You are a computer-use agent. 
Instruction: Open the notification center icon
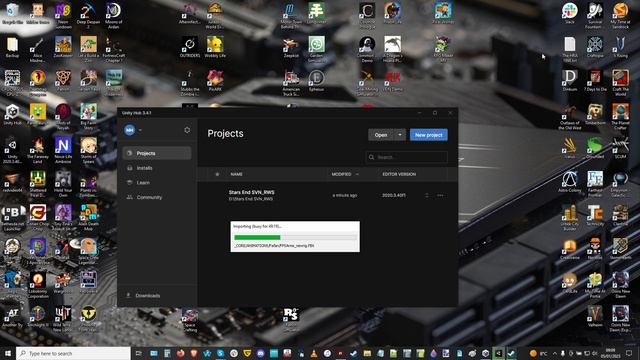click(629, 353)
